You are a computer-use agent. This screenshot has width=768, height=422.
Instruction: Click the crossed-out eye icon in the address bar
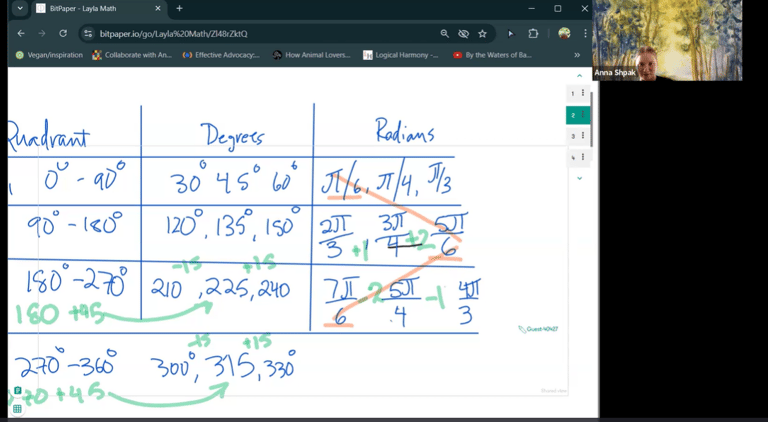coord(463,33)
